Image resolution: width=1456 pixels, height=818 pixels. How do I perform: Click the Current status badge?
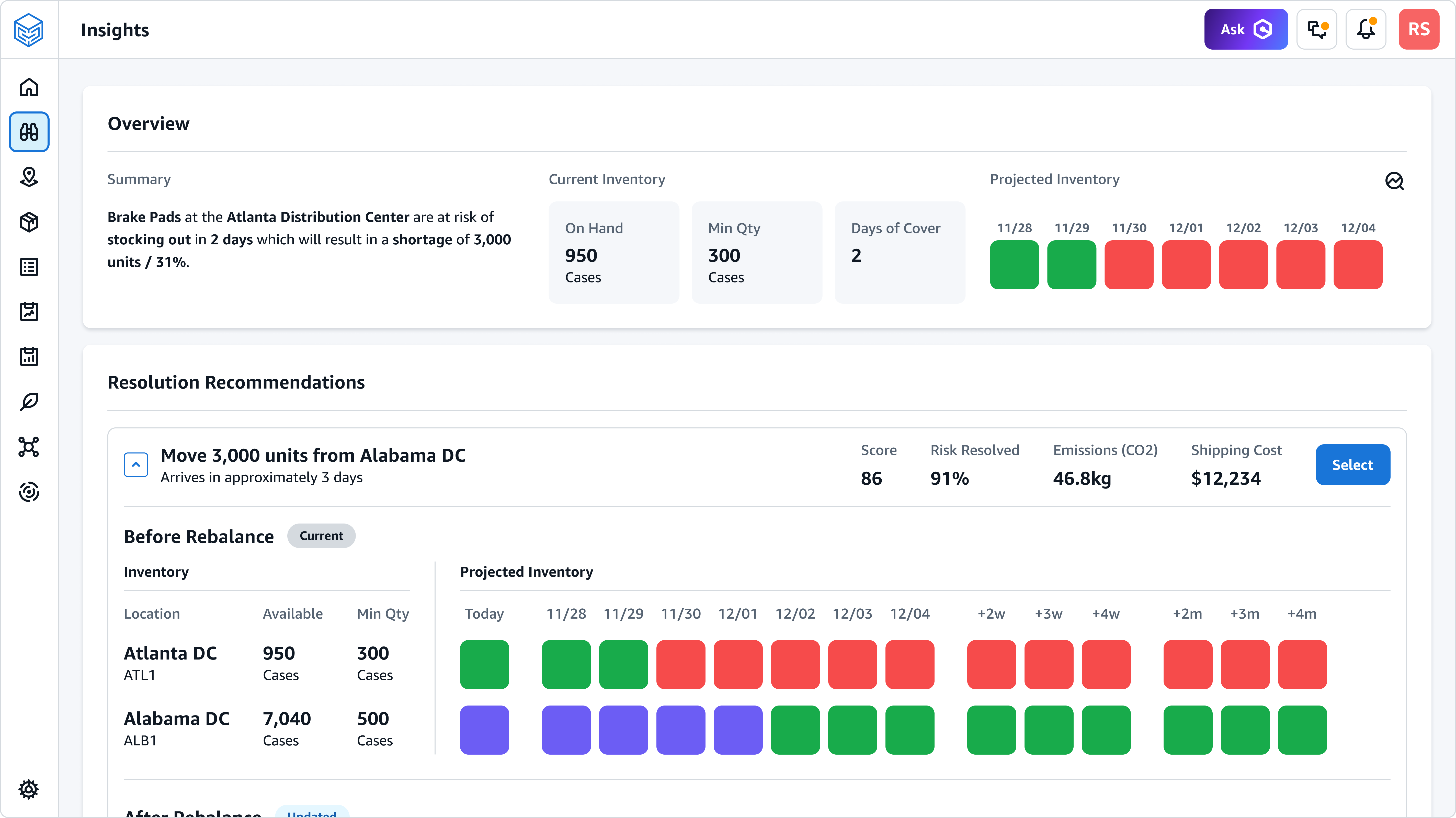pyautogui.click(x=321, y=536)
